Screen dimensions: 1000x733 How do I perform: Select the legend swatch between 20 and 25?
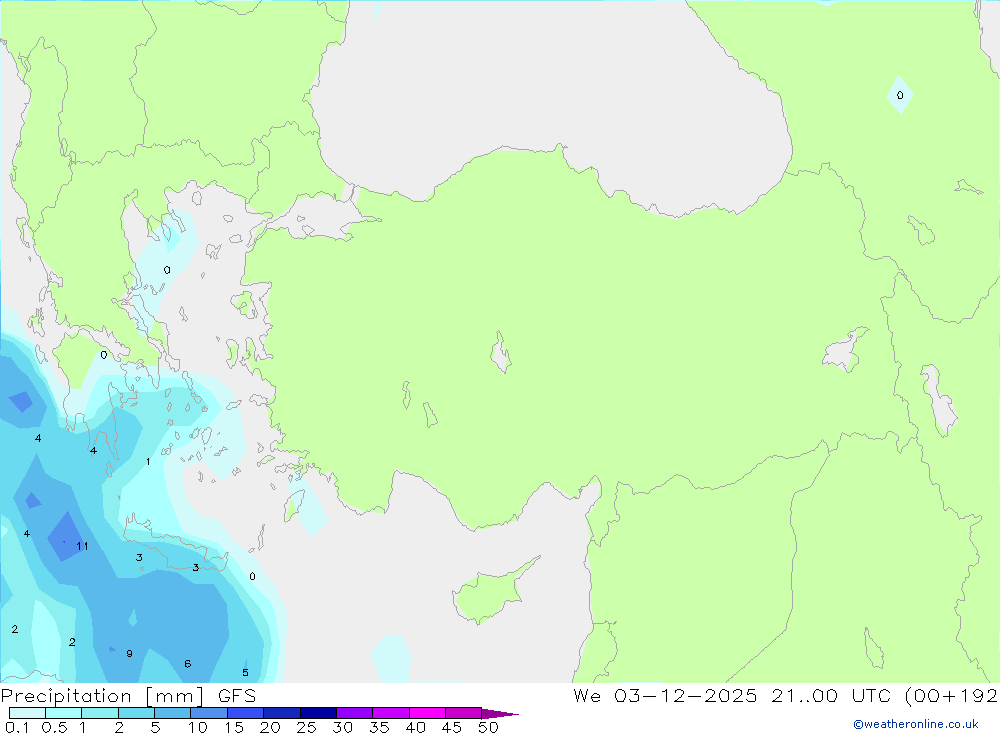click(281, 713)
